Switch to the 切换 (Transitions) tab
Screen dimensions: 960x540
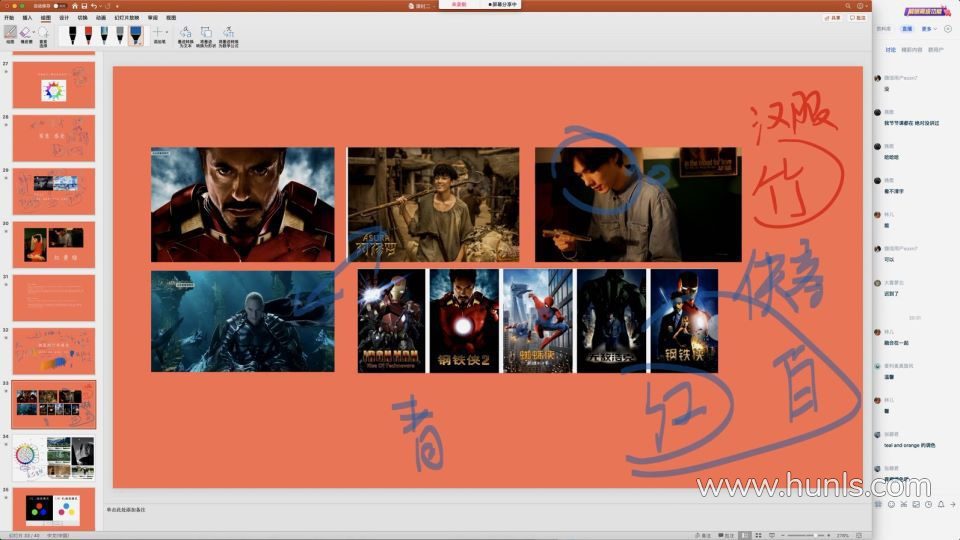point(83,18)
